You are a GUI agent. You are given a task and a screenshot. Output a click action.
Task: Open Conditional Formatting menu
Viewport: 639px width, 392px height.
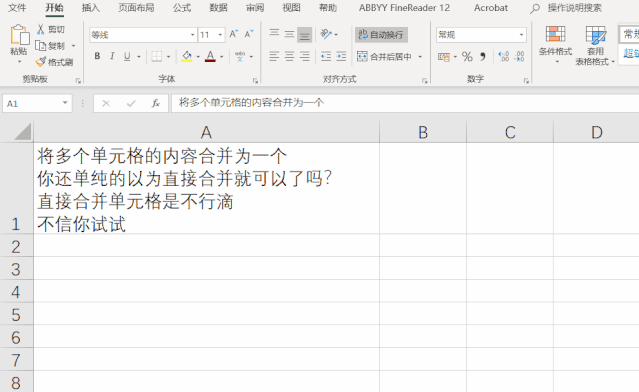pyautogui.click(x=555, y=45)
